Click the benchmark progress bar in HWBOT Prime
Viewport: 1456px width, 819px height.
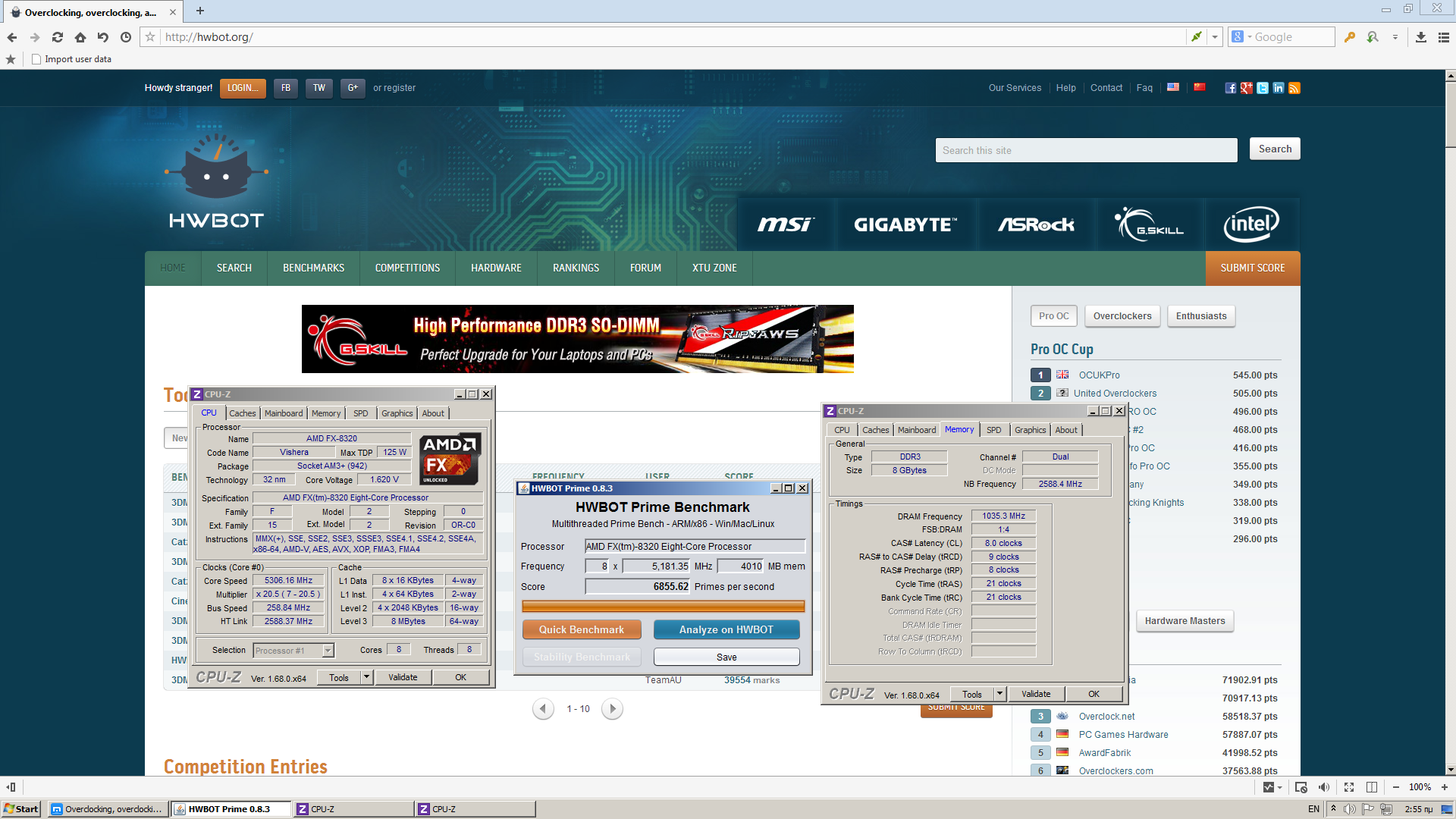coord(664,606)
